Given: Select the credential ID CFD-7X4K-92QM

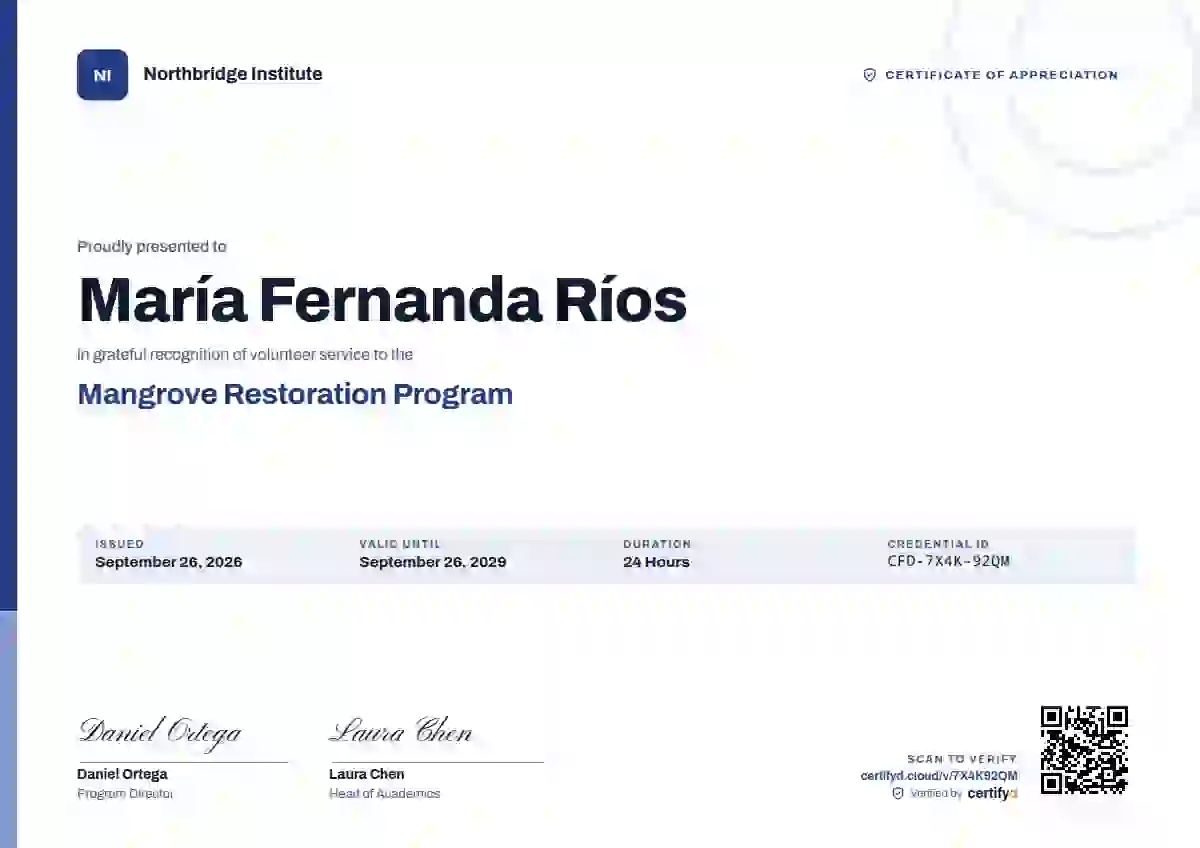Looking at the screenshot, I should 949,561.
